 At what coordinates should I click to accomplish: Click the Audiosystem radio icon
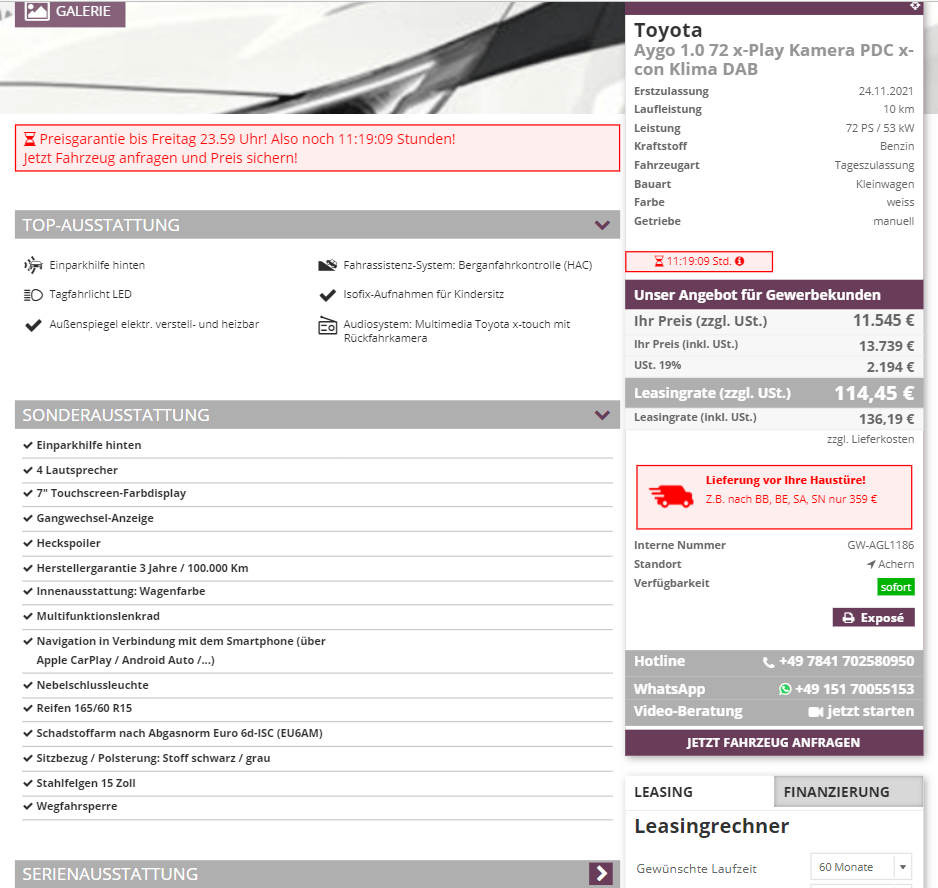click(x=327, y=325)
